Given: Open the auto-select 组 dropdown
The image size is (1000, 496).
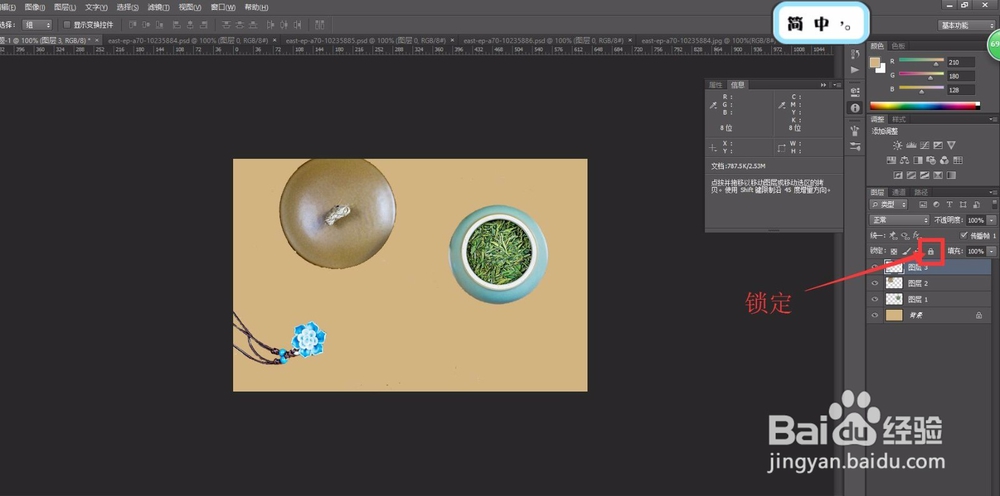Looking at the screenshot, I should pos(37,25).
